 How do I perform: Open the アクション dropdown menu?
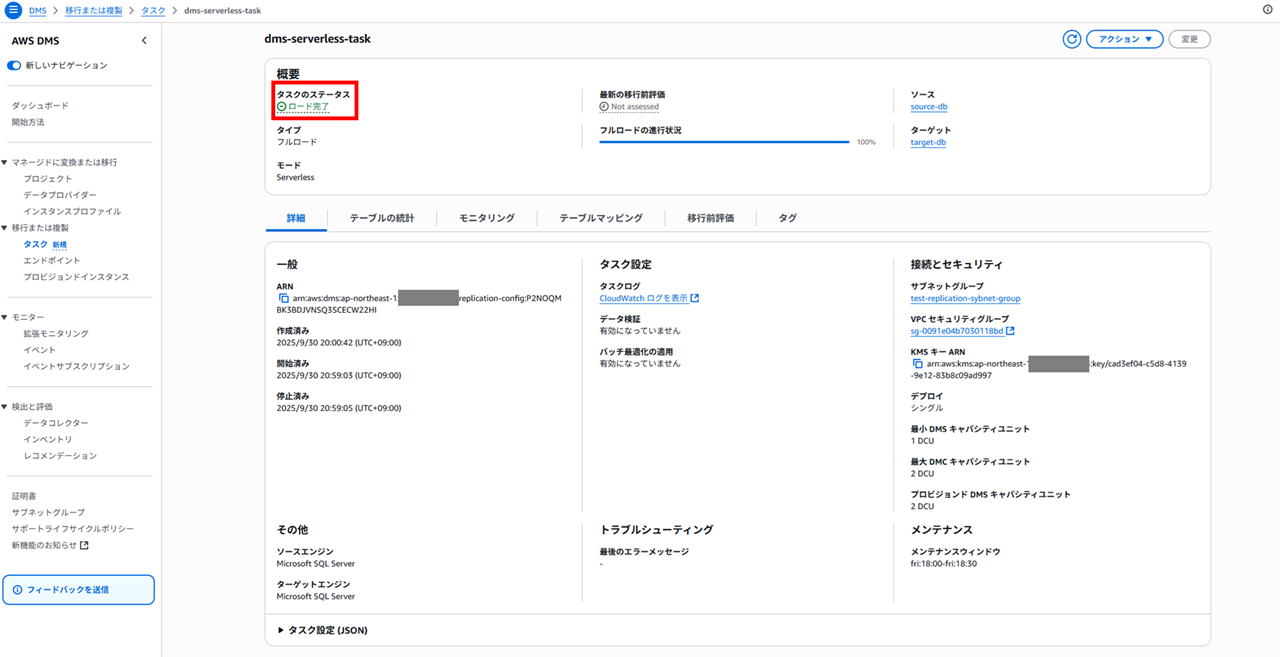click(x=1125, y=39)
